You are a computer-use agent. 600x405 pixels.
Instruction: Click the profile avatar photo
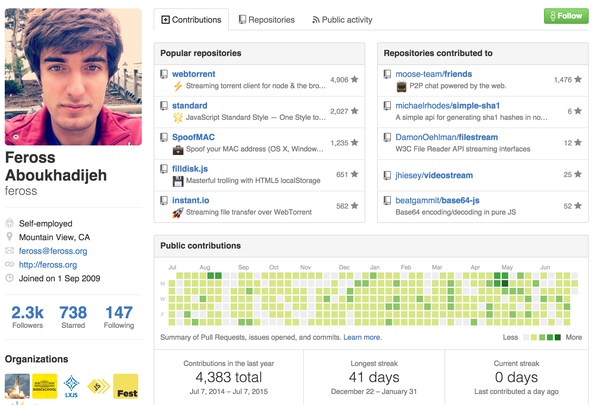[73, 77]
